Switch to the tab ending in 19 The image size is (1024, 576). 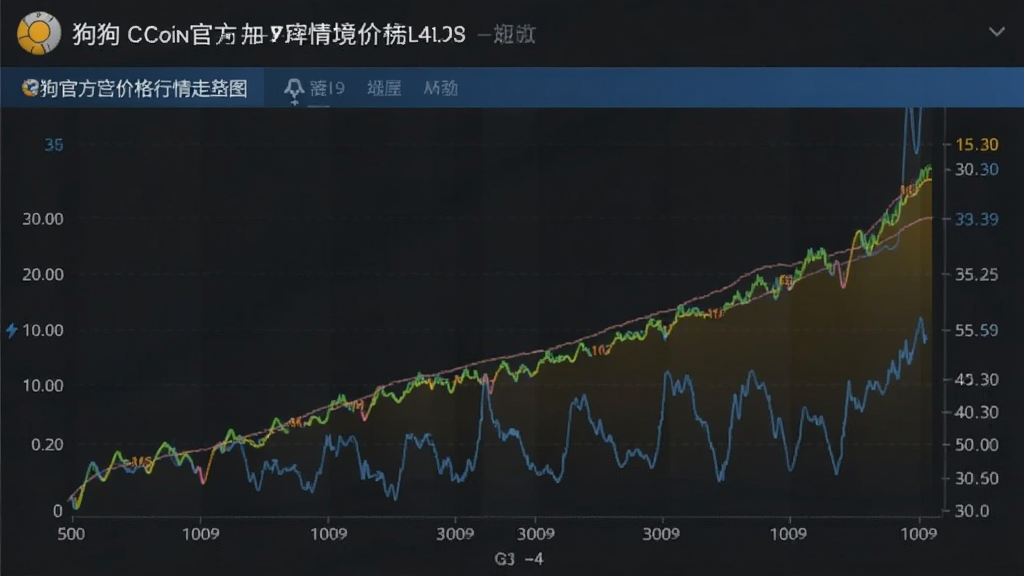pyautogui.click(x=327, y=88)
